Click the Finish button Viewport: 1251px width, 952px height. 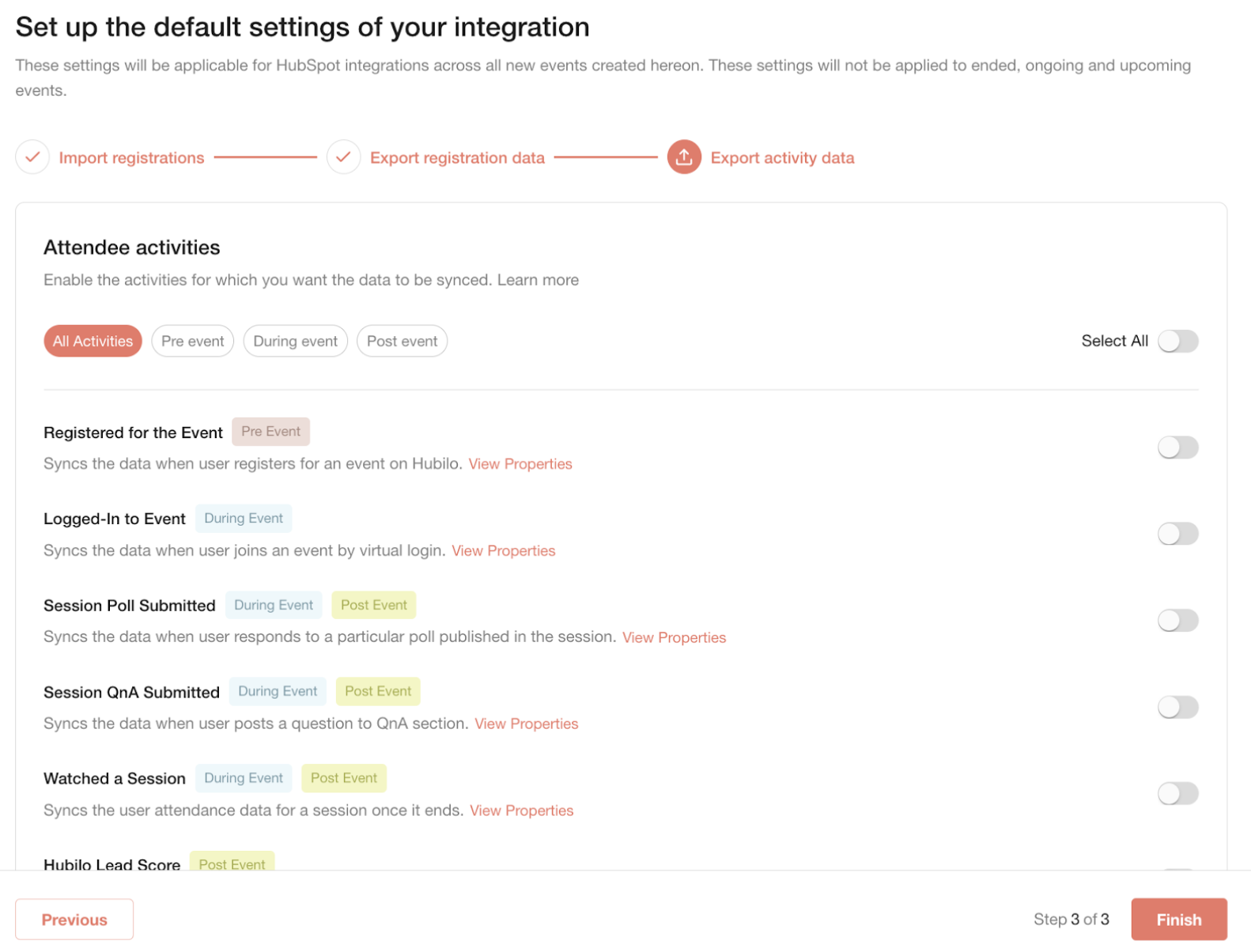[1178, 920]
